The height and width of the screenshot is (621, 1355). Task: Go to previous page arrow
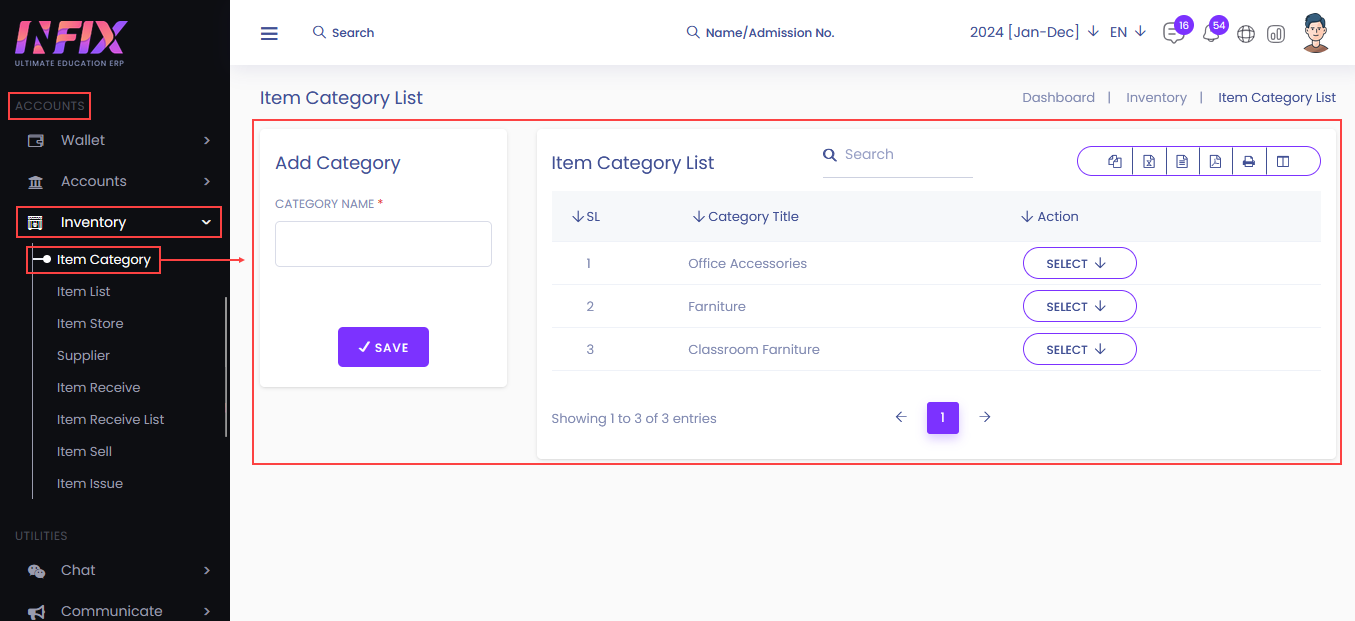pos(901,417)
